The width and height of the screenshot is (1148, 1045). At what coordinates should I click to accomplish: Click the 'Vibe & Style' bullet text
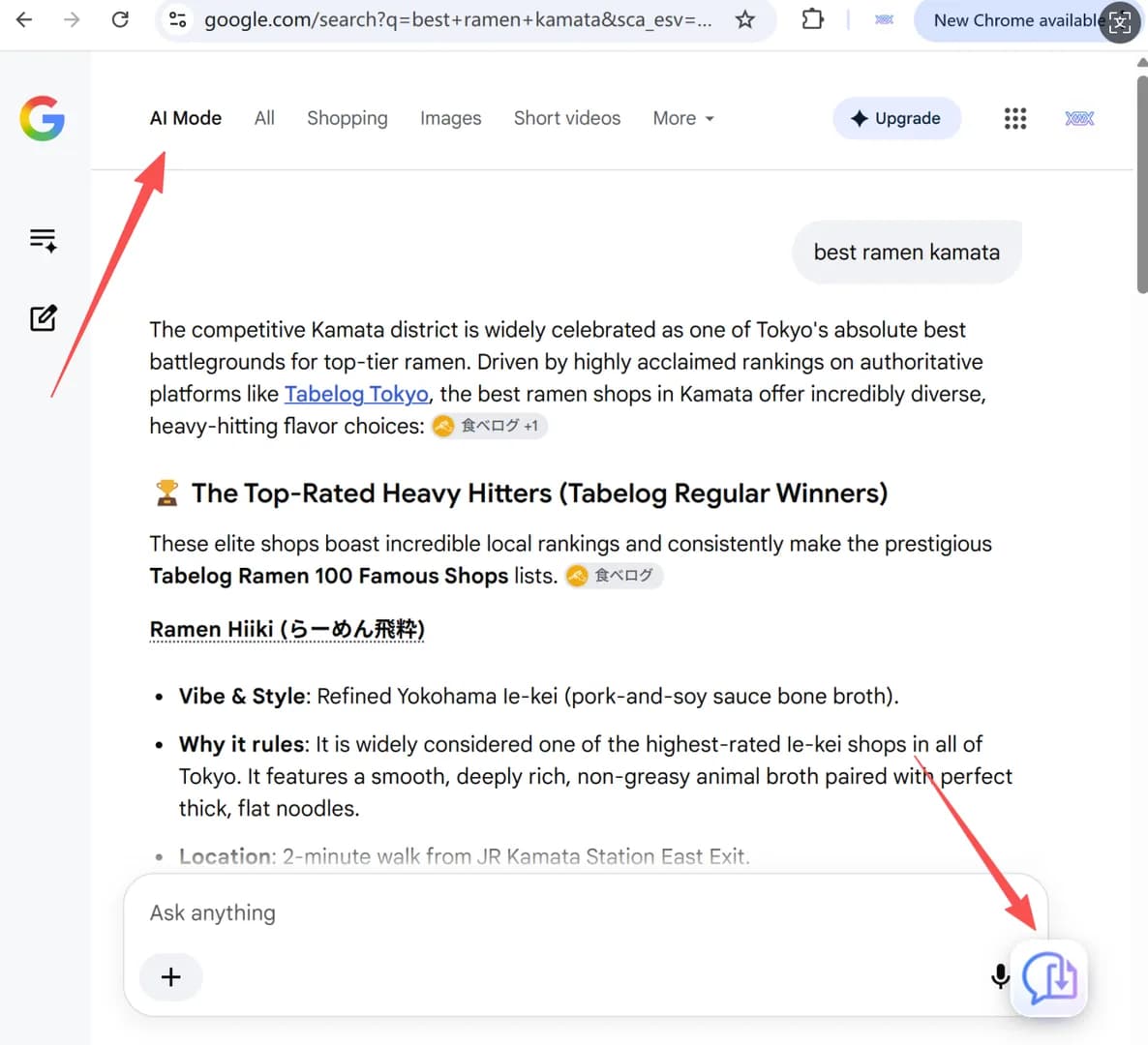point(539,696)
